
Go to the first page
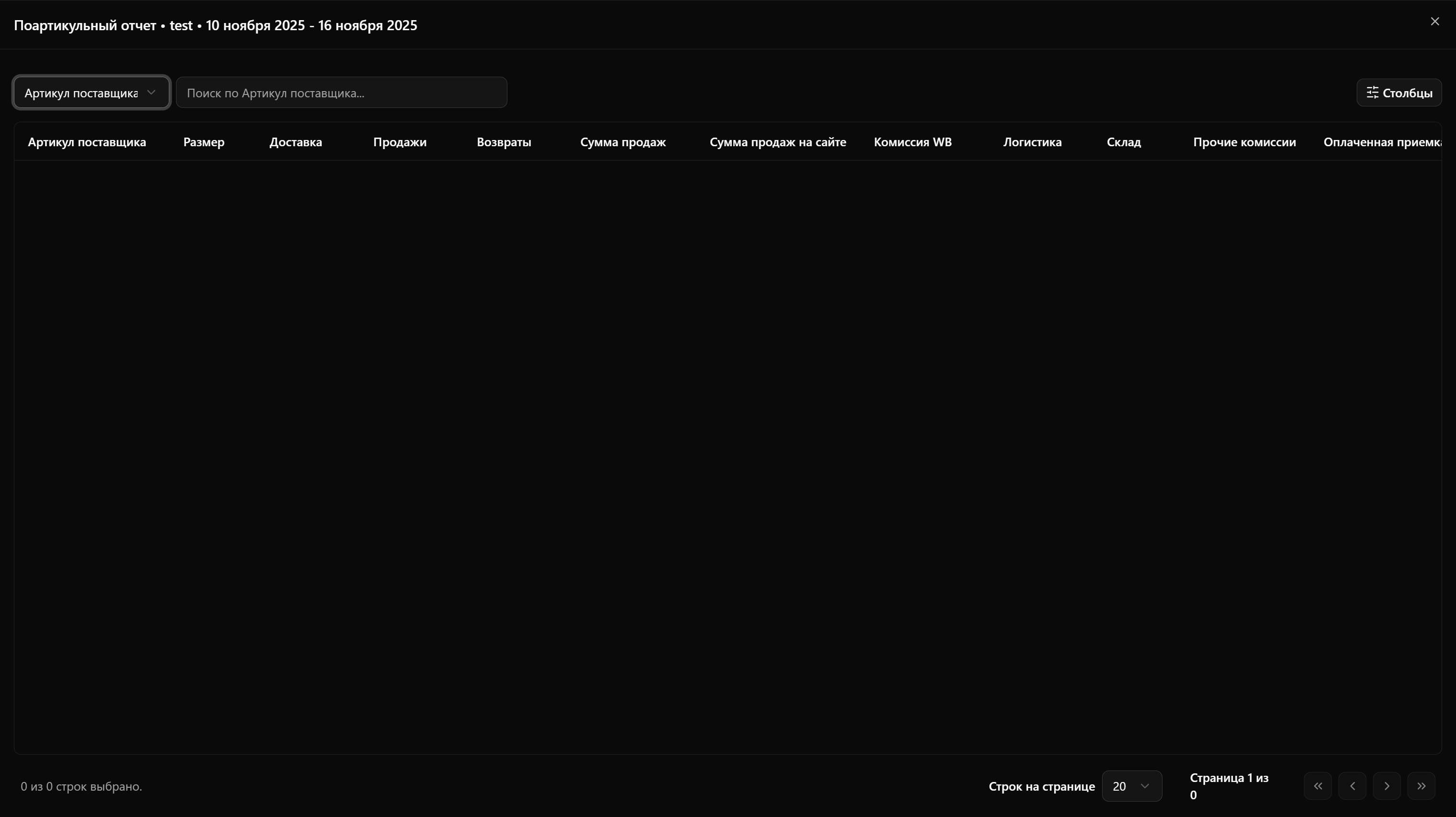coord(1317,786)
